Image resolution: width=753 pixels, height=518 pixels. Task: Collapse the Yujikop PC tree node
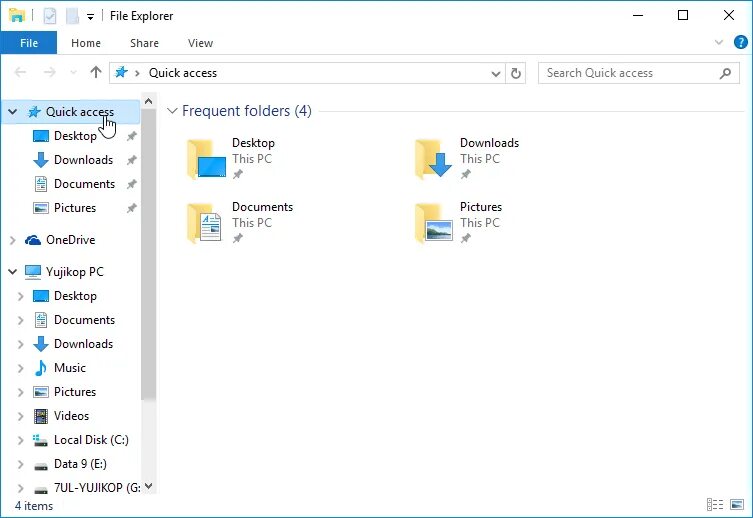[12, 272]
